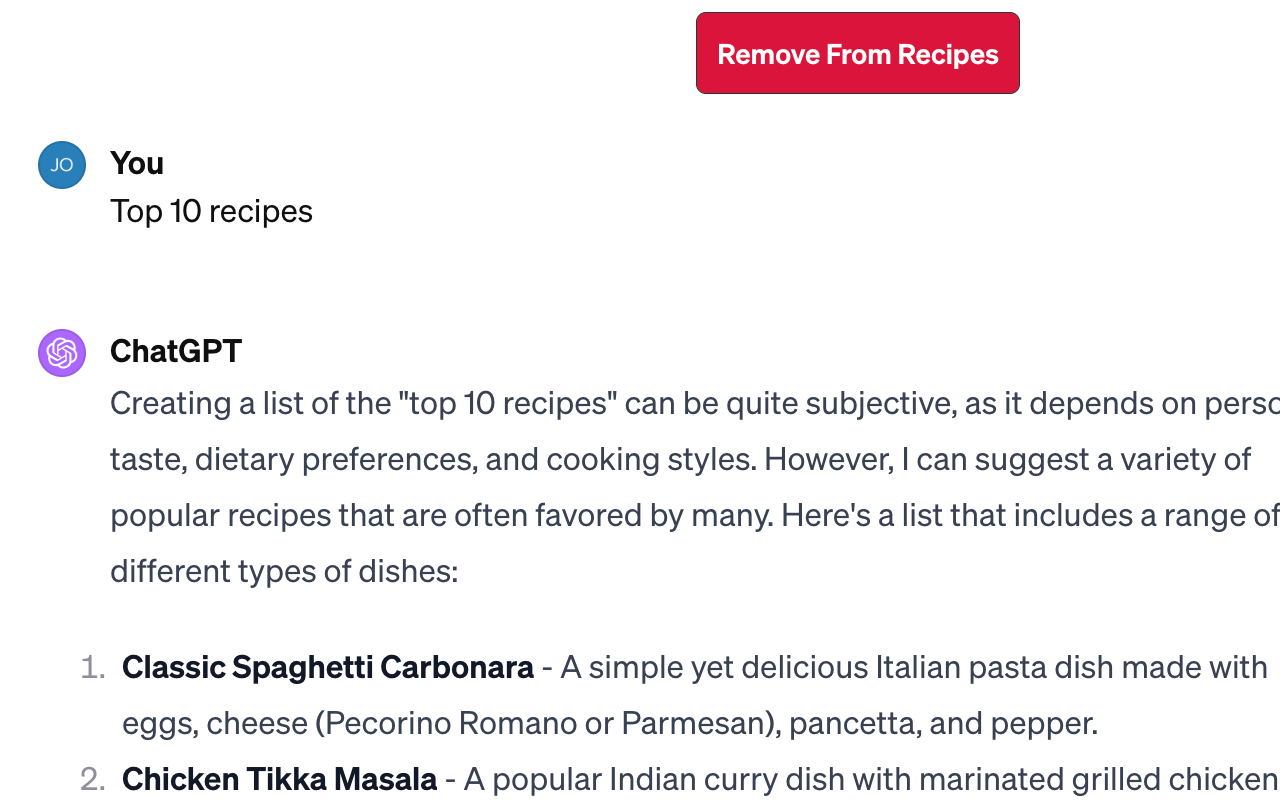Click the line starting "taste, dietary preferences"

tap(680, 459)
